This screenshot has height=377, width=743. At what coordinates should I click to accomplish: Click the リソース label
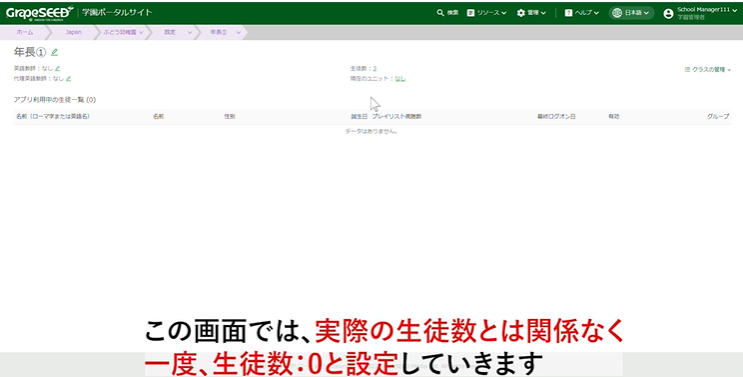[488, 13]
